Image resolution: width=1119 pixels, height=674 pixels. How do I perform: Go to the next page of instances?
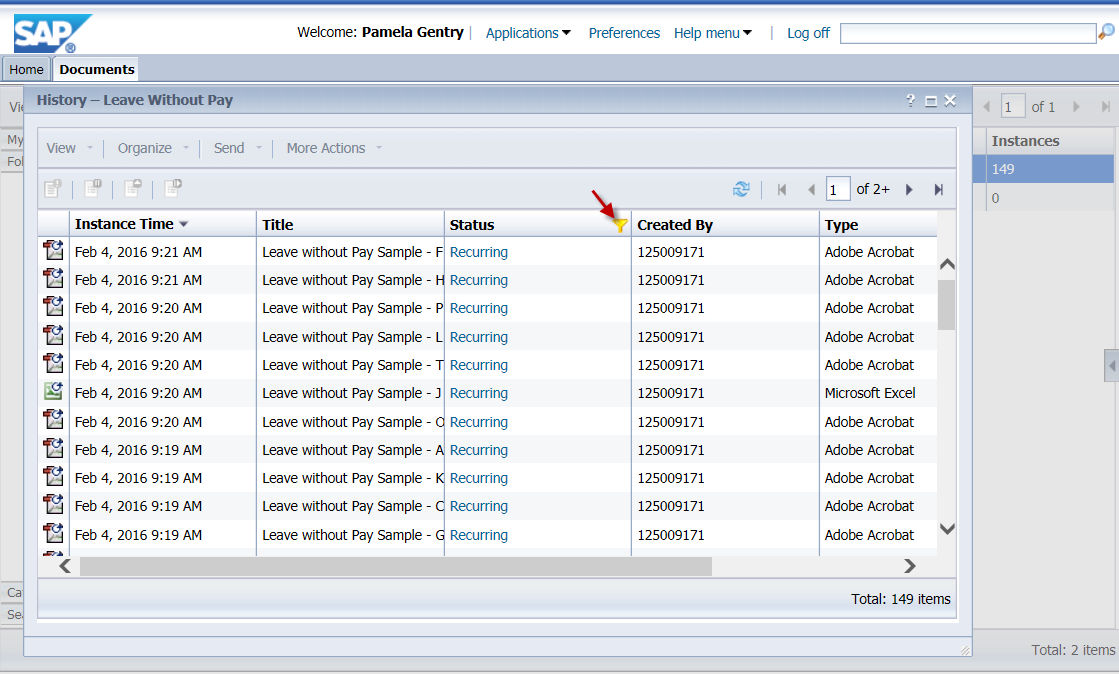click(x=908, y=188)
